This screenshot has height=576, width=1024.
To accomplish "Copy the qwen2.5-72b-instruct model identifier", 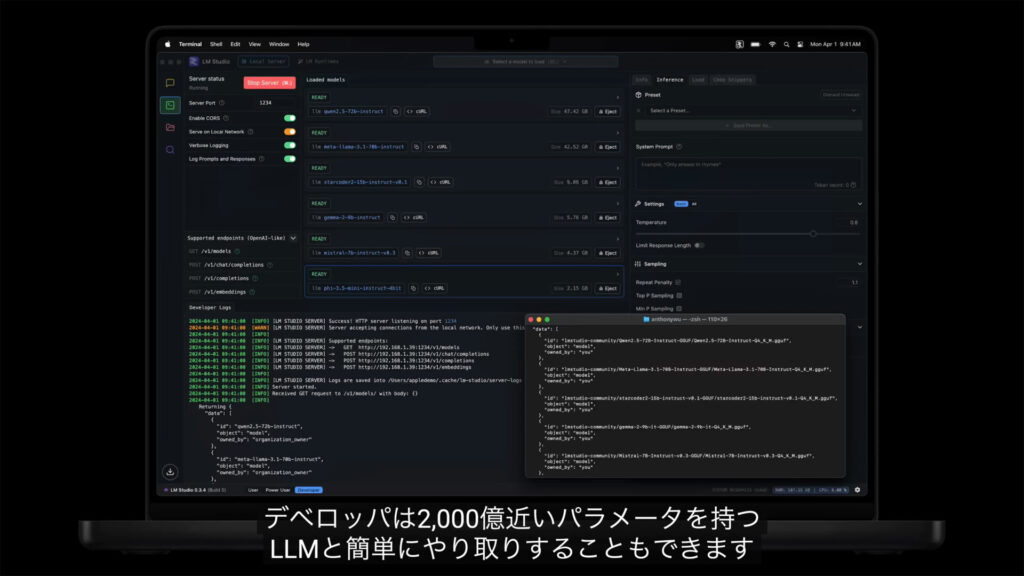I will click(x=395, y=112).
